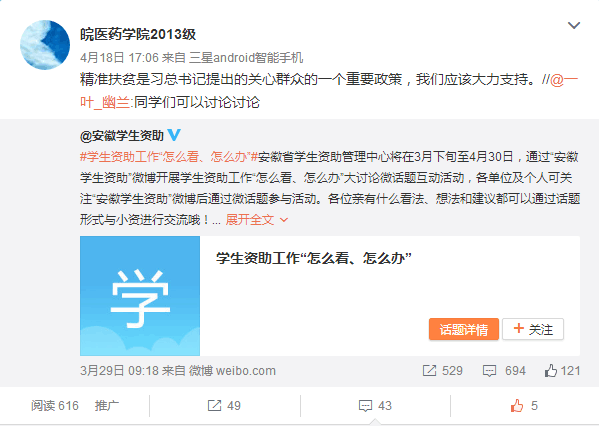Repost this weibo, 49 forwards
The image size is (599, 426).
click(224, 406)
